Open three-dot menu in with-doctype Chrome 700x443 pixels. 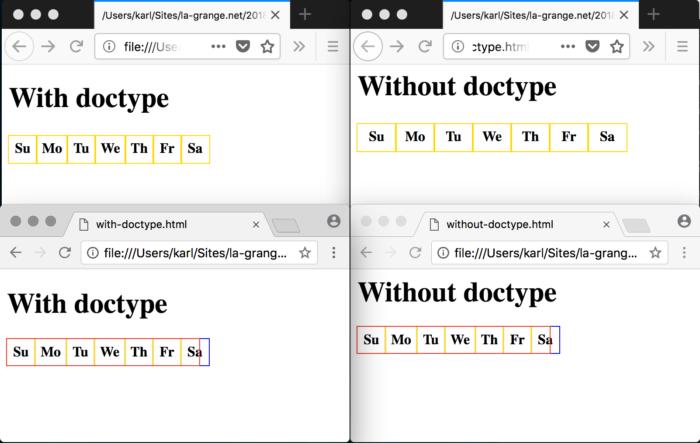click(333, 253)
